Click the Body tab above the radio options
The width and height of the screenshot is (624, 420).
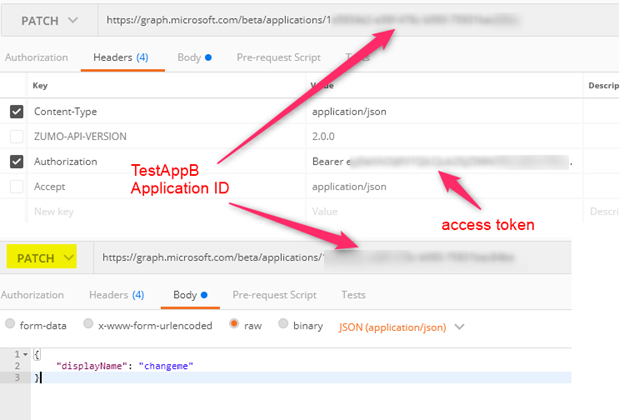click(188, 295)
